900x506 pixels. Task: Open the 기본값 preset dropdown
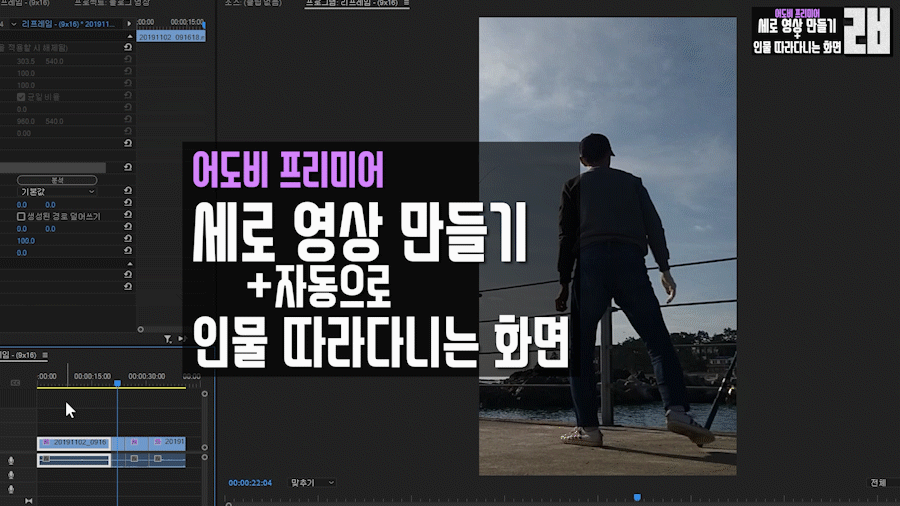click(57, 192)
